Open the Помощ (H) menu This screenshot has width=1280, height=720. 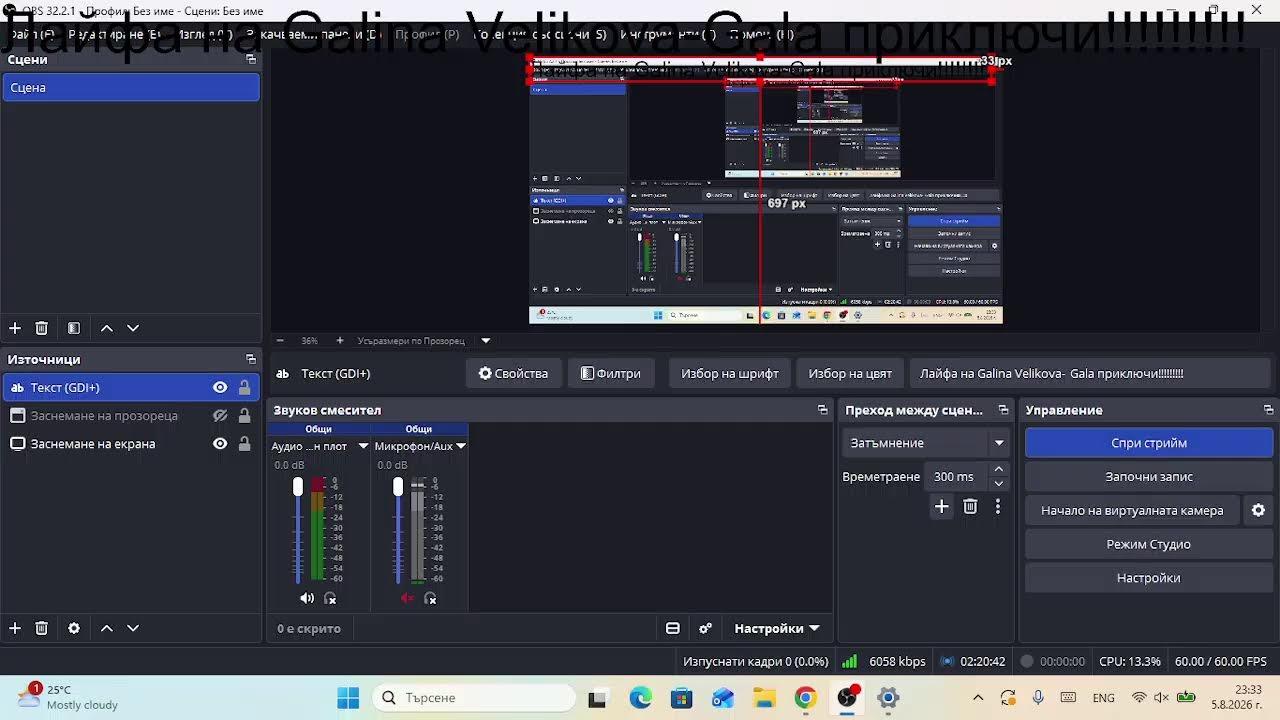(761, 34)
